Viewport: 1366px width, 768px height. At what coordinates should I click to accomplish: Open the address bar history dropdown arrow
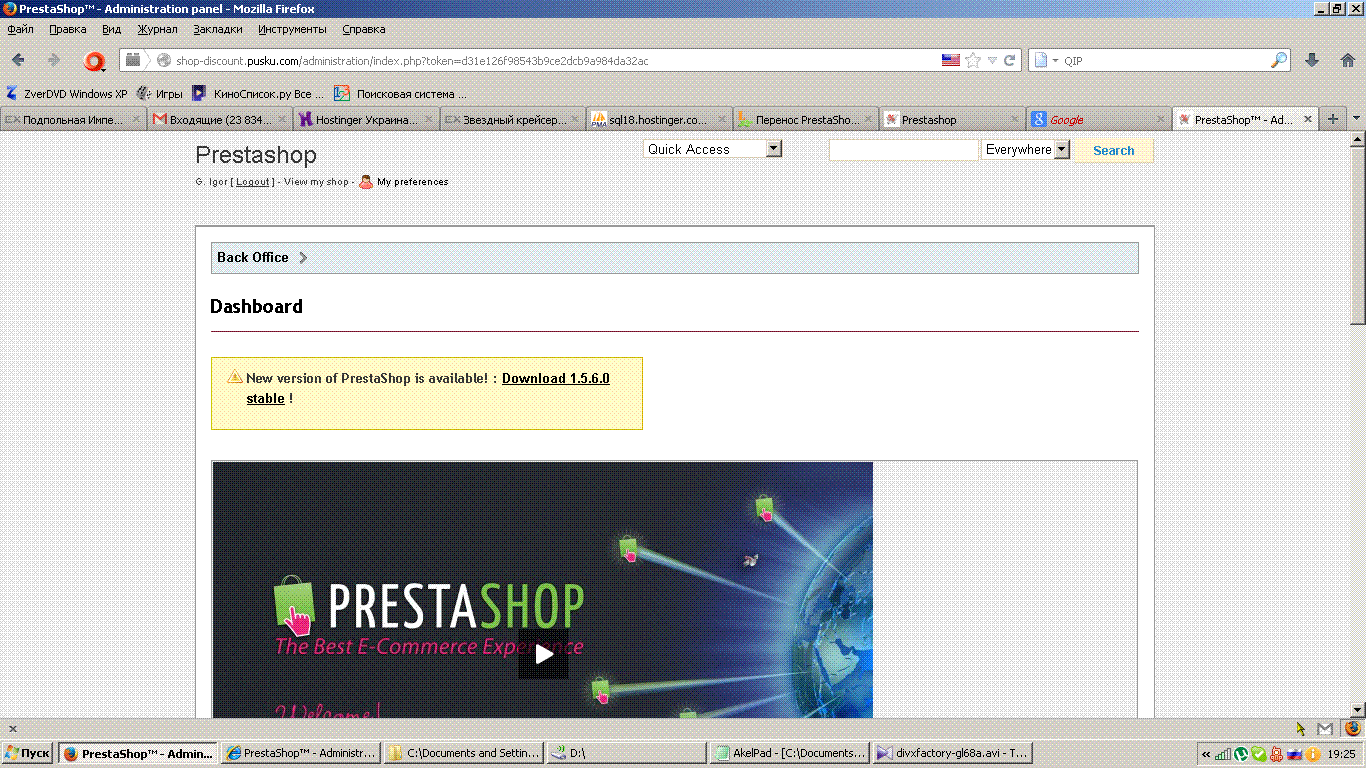tap(992, 60)
